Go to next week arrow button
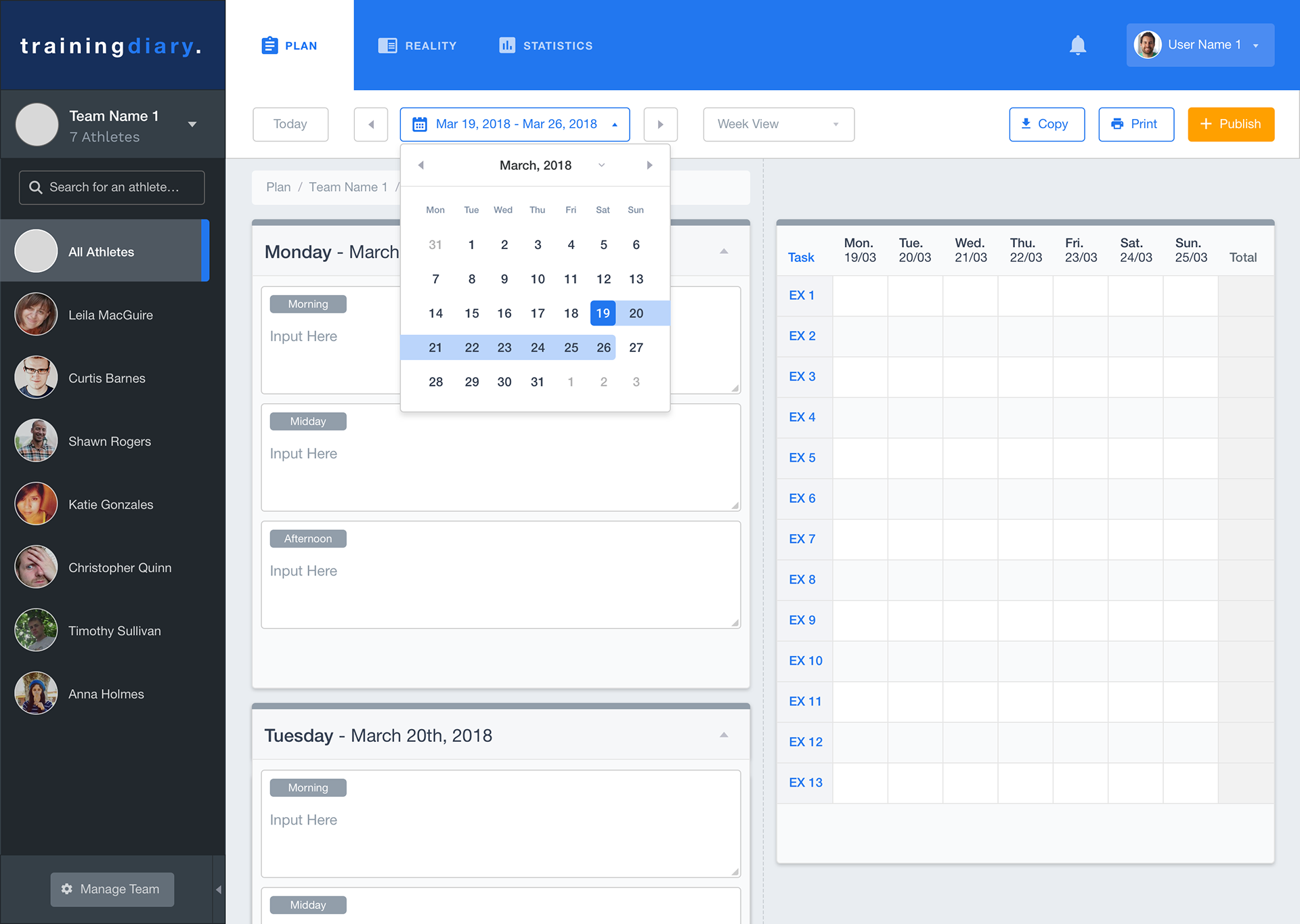The width and height of the screenshot is (1300, 924). (660, 125)
